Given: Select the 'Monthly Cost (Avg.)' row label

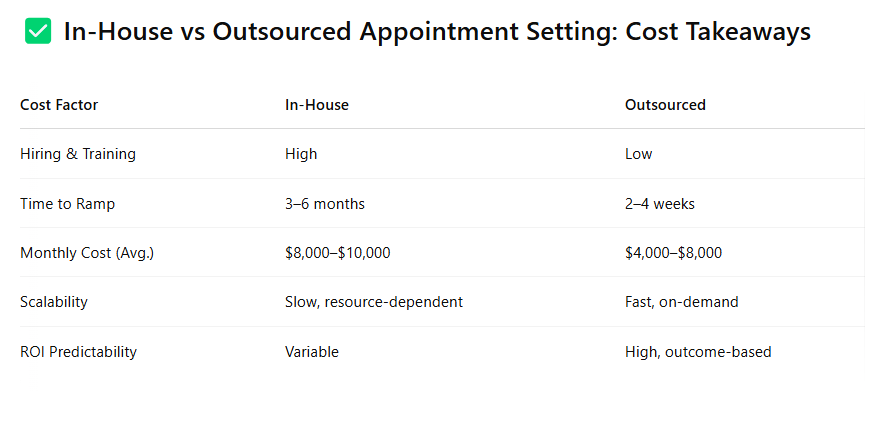Looking at the screenshot, I should [x=87, y=253].
